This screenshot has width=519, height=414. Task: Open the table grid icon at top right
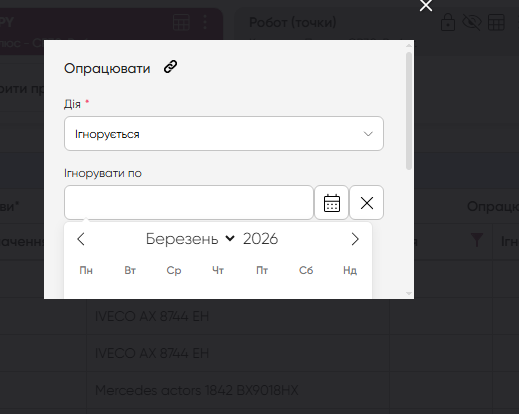click(x=496, y=23)
